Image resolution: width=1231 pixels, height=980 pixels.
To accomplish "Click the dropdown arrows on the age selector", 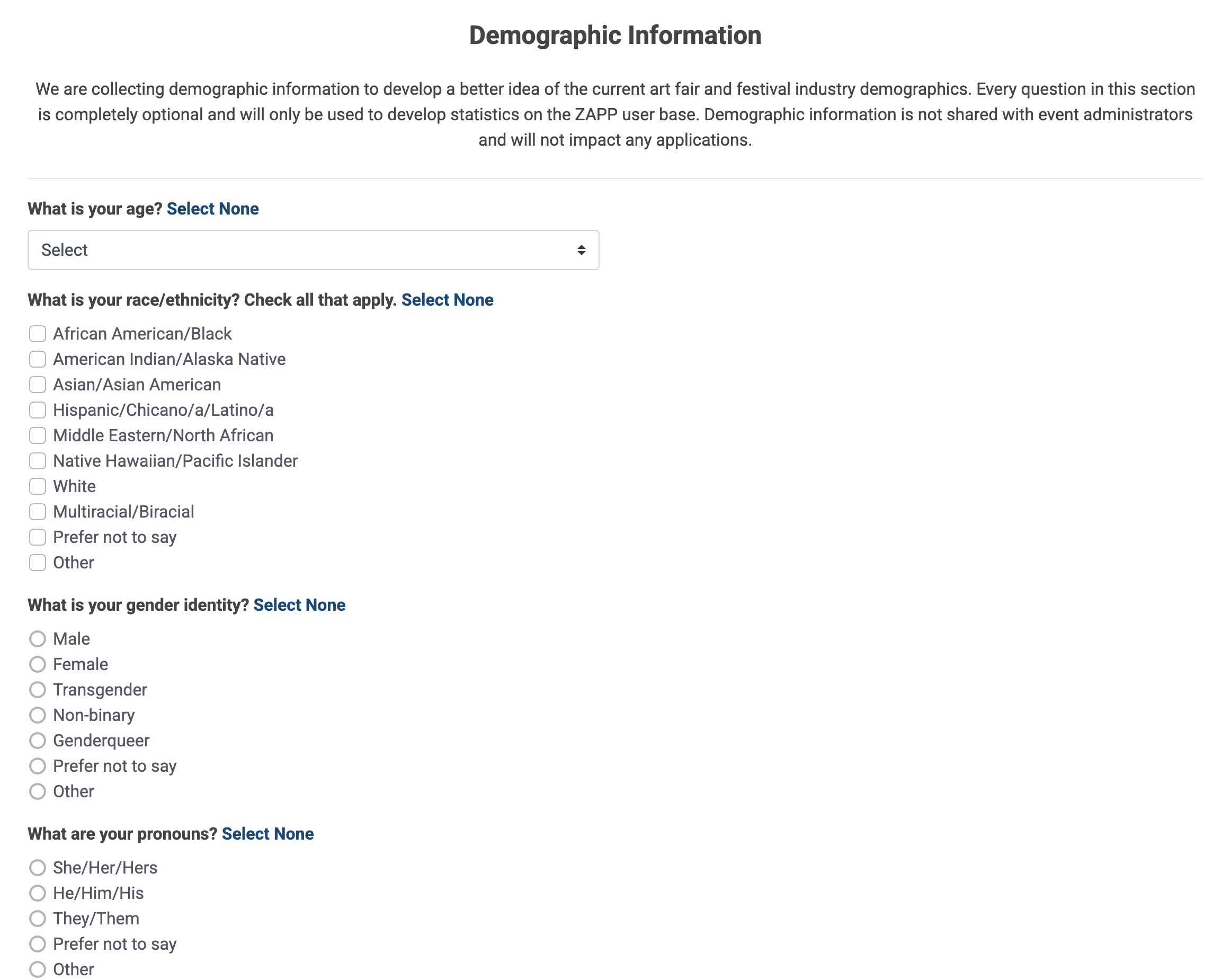I will click(581, 250).
